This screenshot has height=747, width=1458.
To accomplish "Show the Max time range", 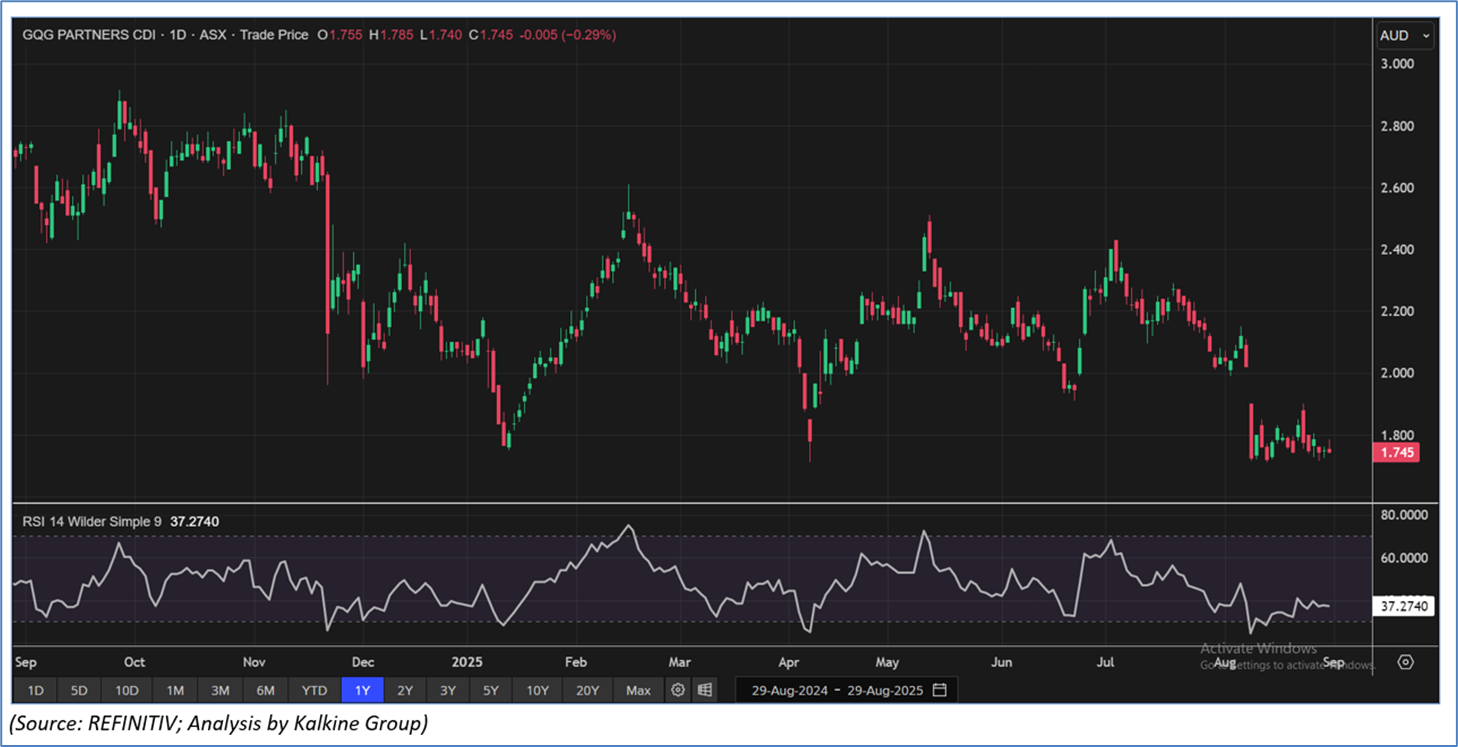I will 638,690.
